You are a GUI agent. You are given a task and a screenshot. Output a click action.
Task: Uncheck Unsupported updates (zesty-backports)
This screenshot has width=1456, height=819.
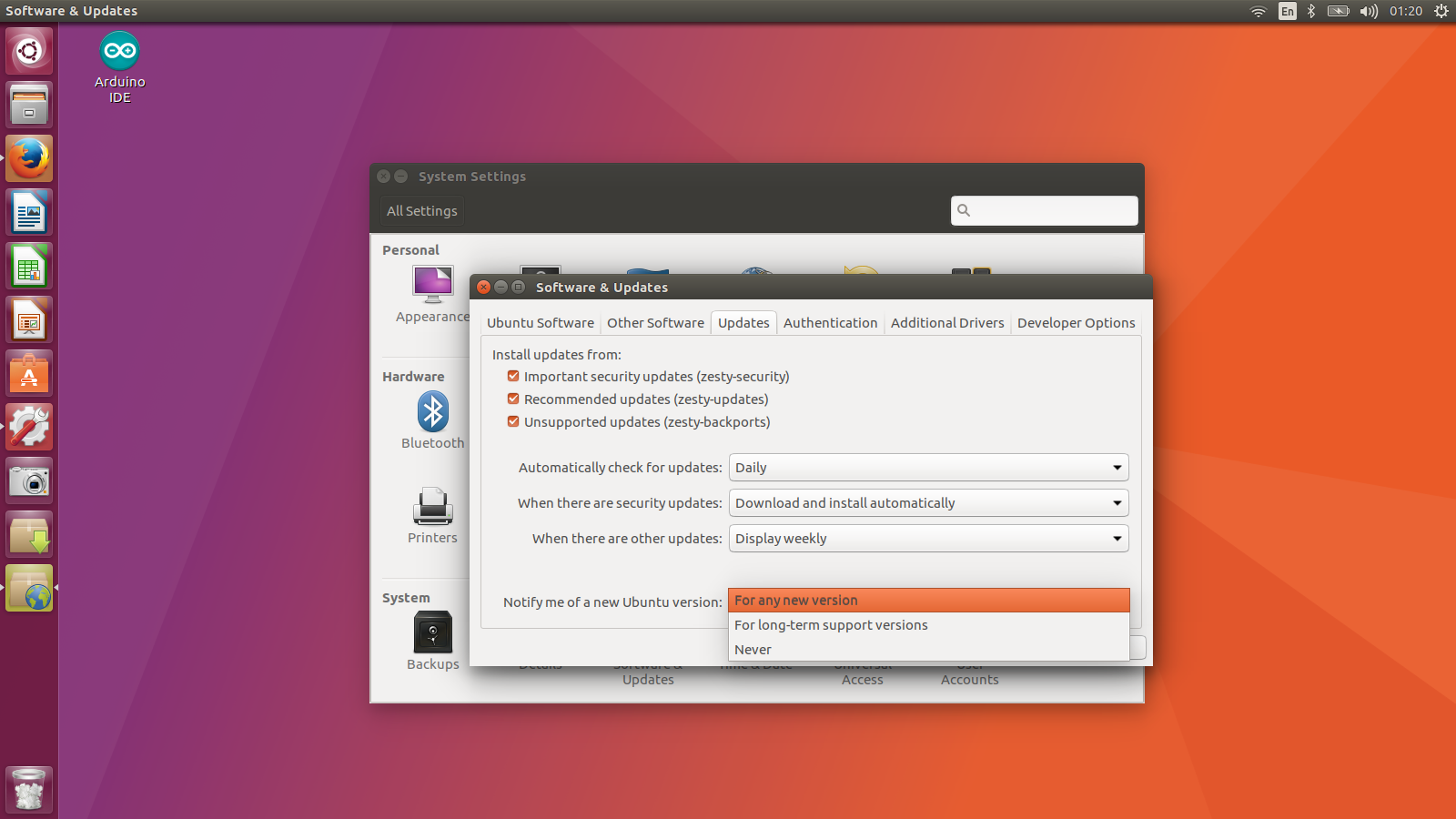[512, 421]
